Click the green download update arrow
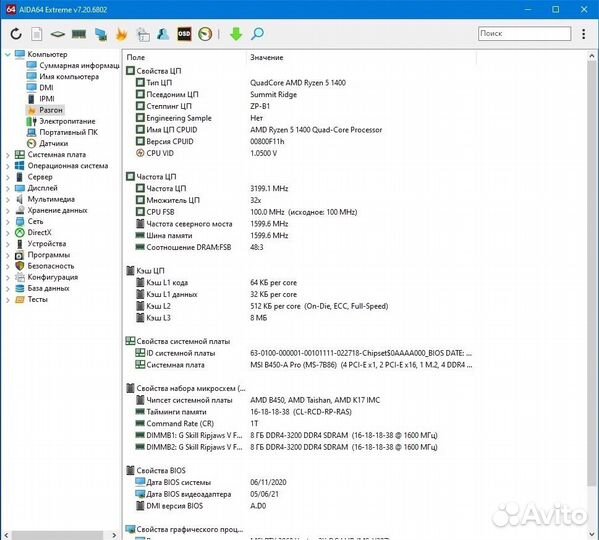This screenshot has height=540, width=599. click(x=236, y=34)
